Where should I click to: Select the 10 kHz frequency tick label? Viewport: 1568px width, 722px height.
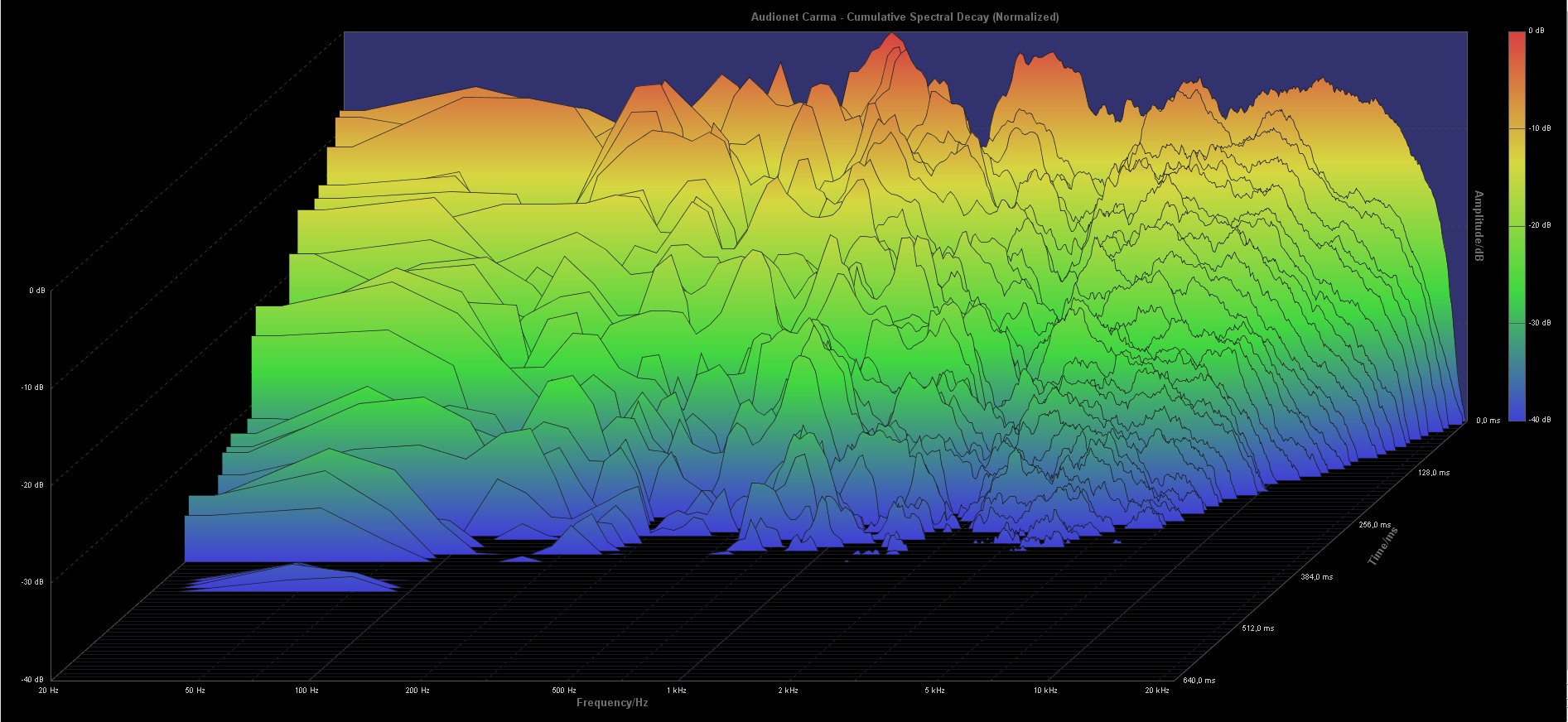coord(1045,691)
